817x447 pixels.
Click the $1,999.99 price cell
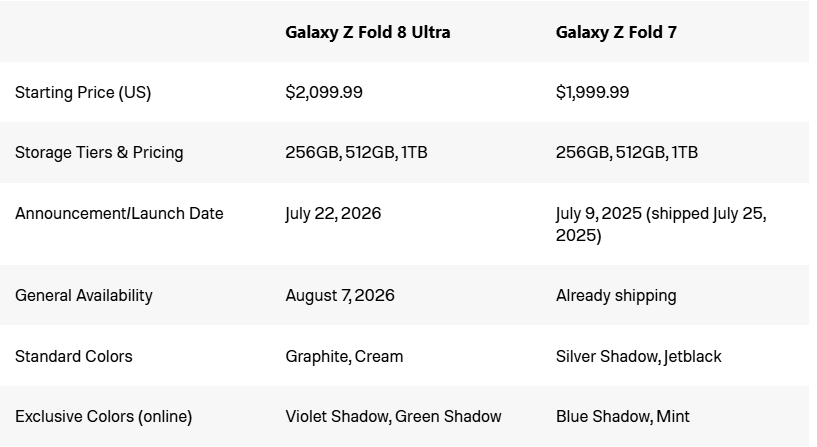coord(592,92)
